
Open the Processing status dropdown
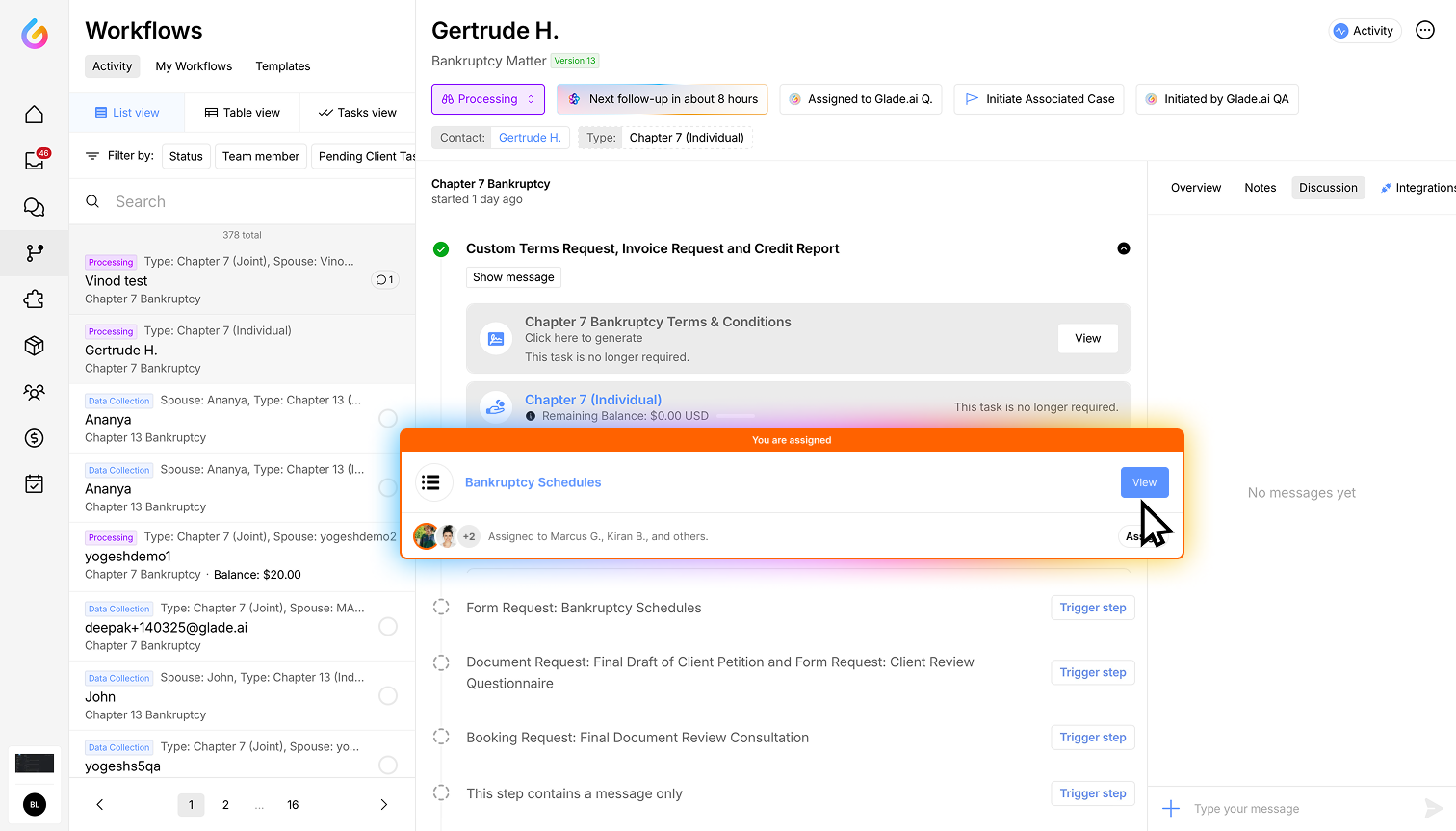[488, 99]
